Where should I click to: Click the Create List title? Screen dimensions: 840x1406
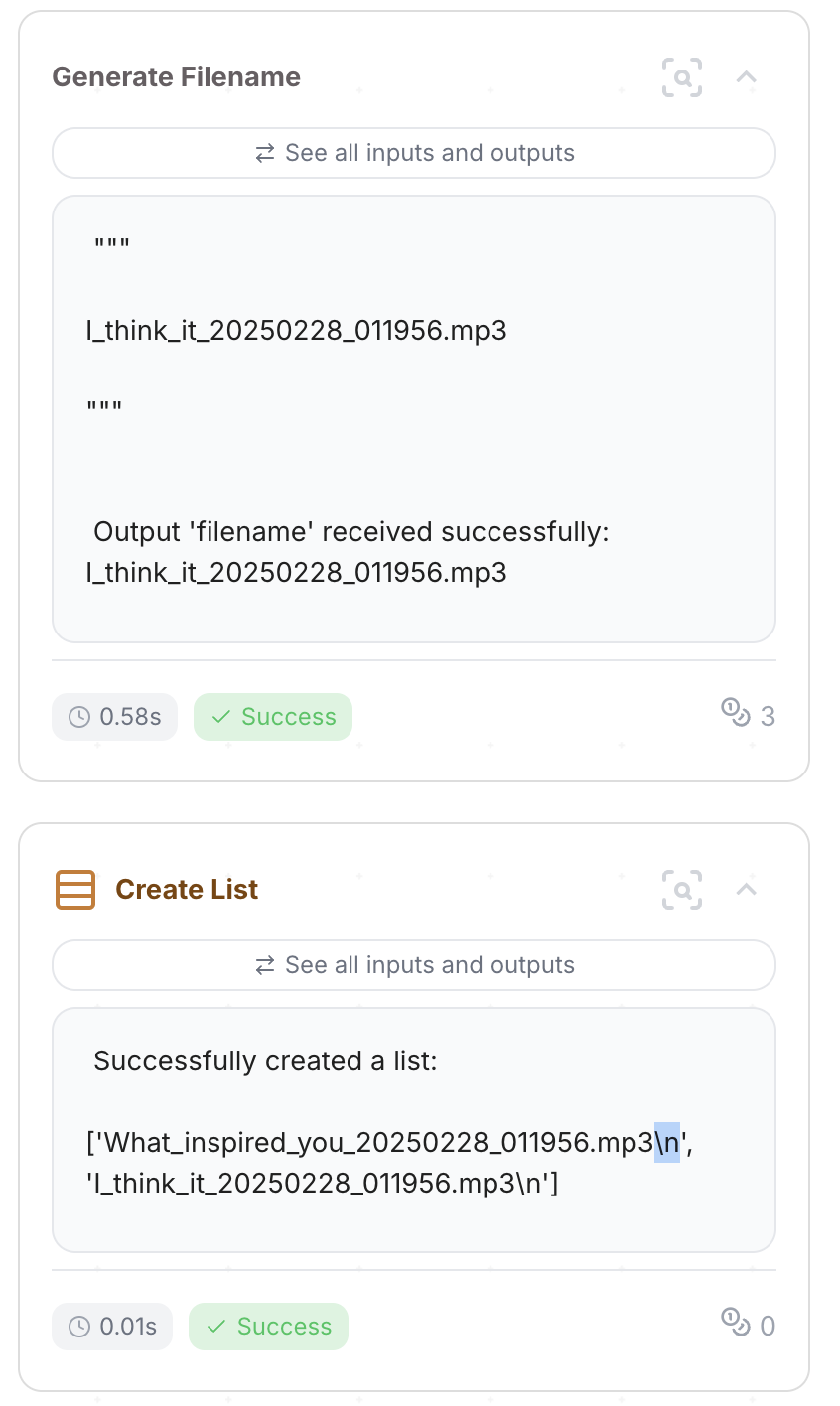click(187, 890)
